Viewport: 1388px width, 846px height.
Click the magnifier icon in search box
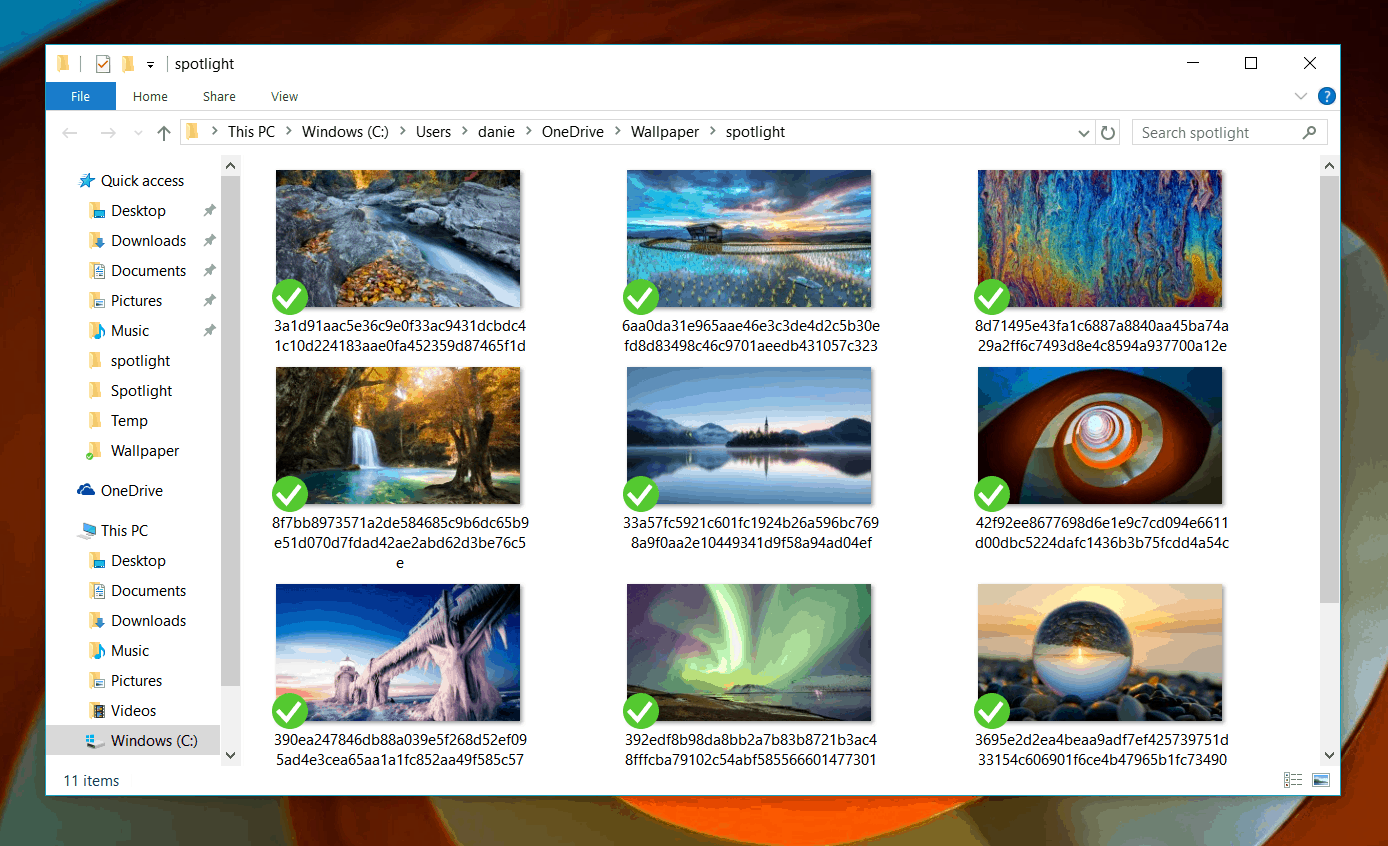click(x=1309, y=132)
